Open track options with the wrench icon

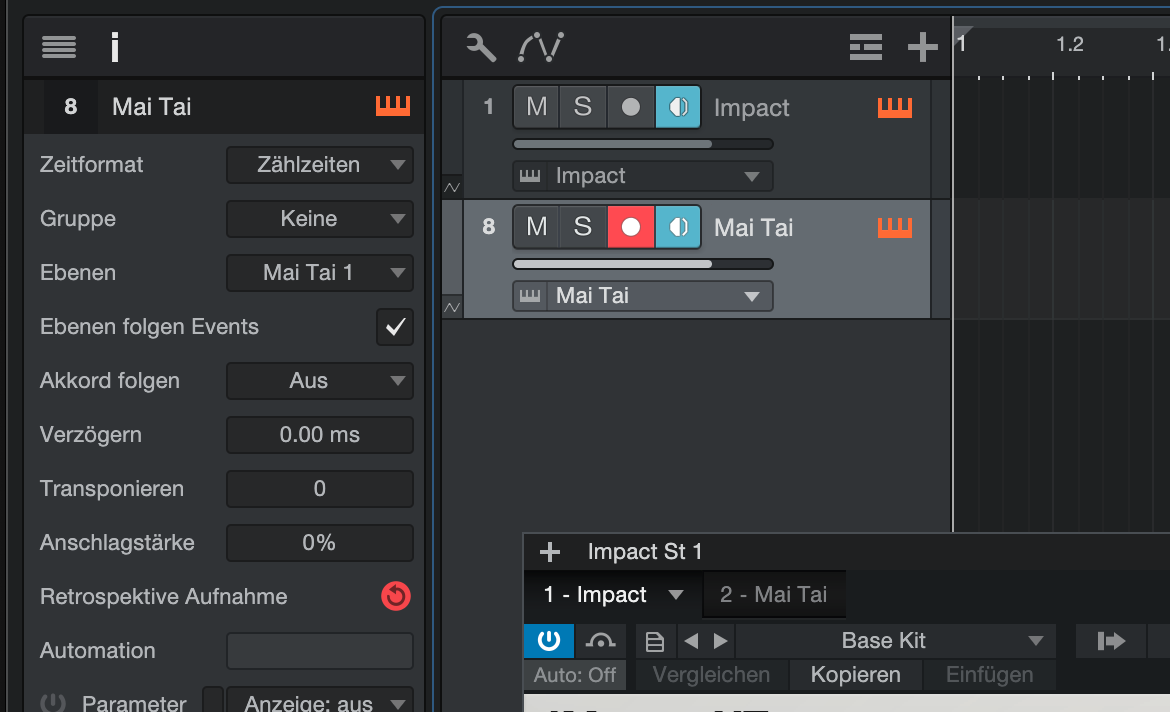(x=481, y=47)
